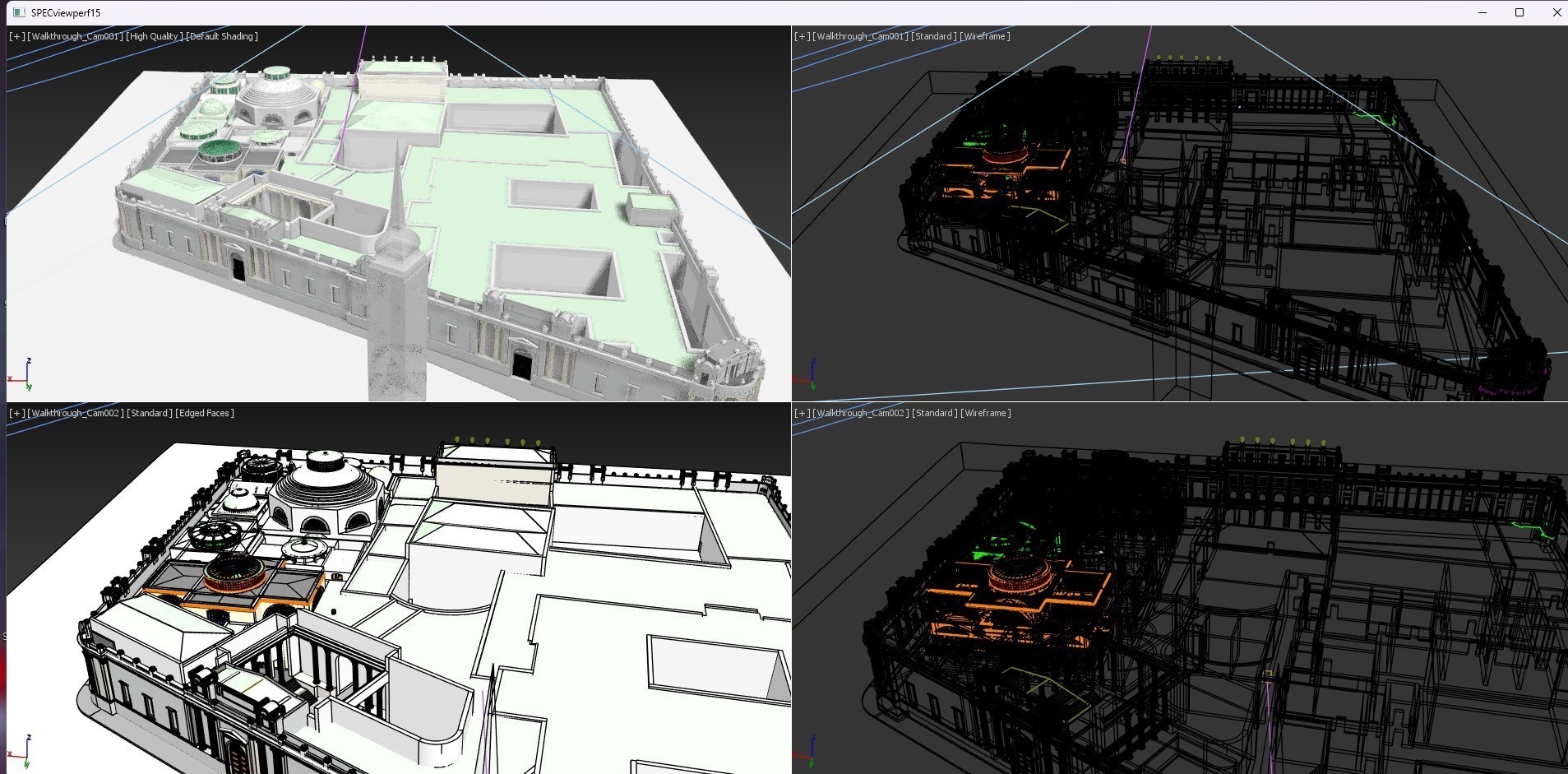
Task: Click Standard label in the top-right Cam001 viewport
Action: coord(934,36)
